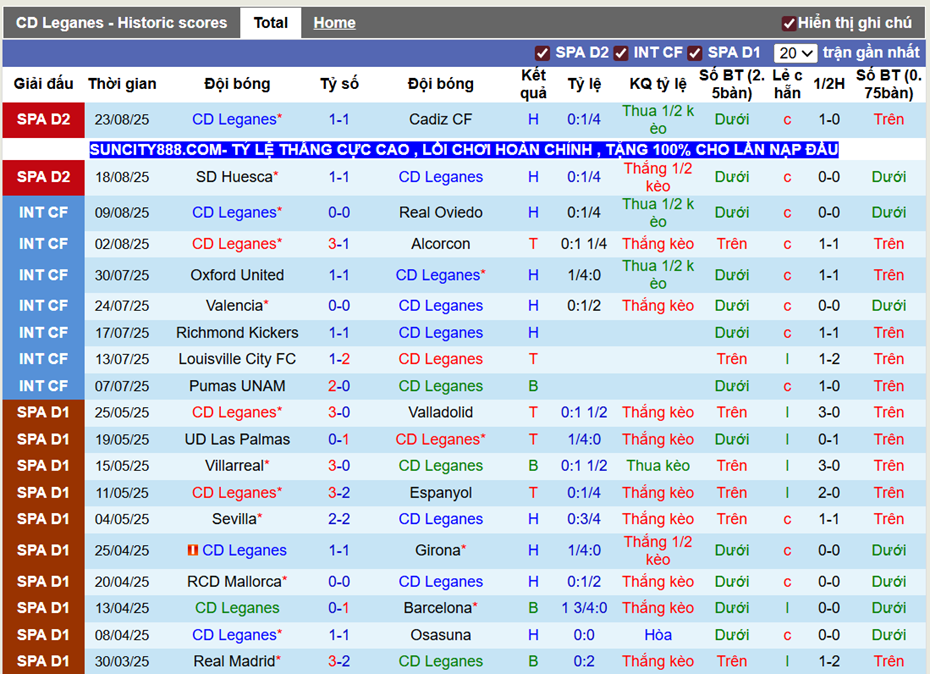Click the KQ tỷ lệ column header
This screenshot has height=674, width=930.
pos(658,84)
